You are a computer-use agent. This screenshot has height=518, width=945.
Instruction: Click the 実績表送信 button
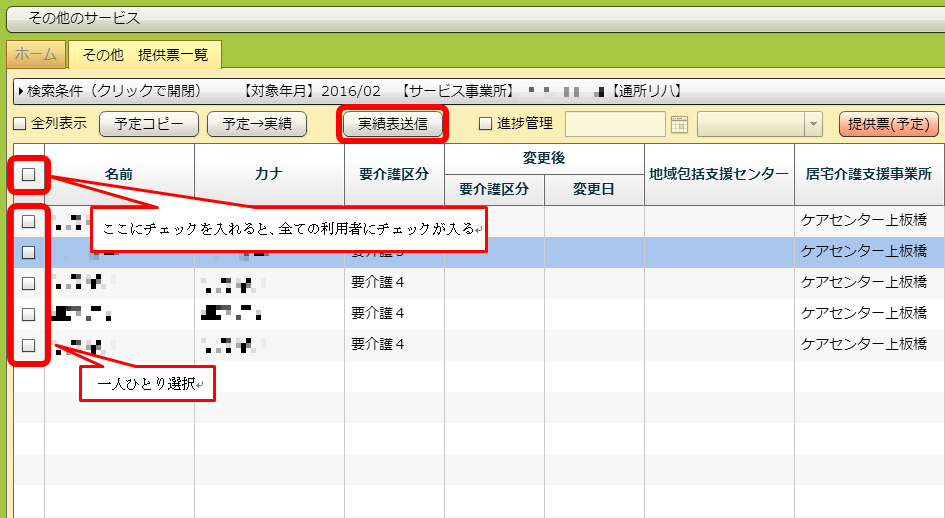tap(392, 124)
